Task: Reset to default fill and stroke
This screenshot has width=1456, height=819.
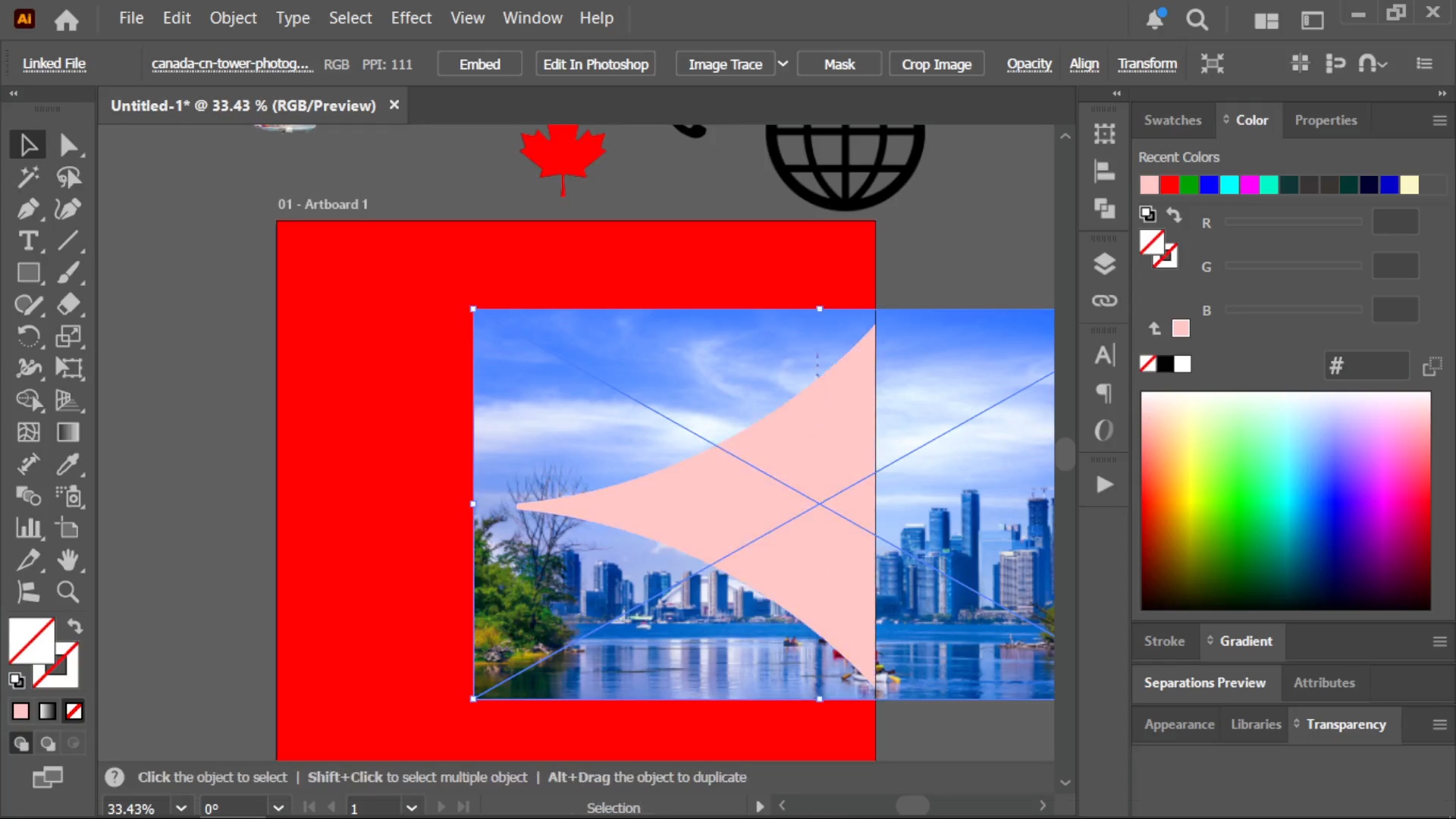Action: [17, 680]
